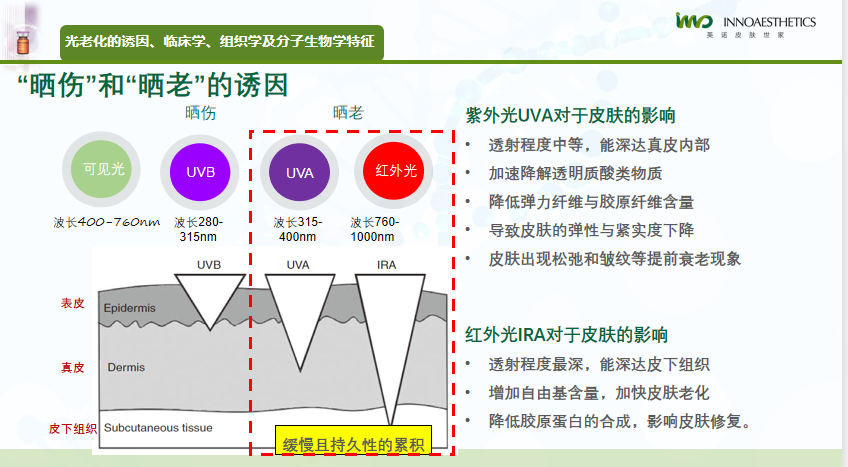Image resolution: width=848 pixels, height=467 pixels.
Task: Select the text 波长315-400nm
Action: tap(297, 229)
